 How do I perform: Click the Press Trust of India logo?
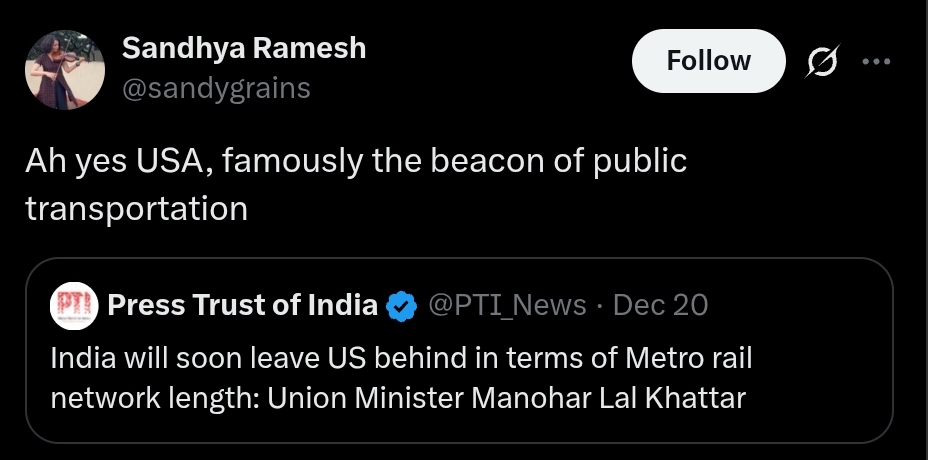tap(74, 305)
